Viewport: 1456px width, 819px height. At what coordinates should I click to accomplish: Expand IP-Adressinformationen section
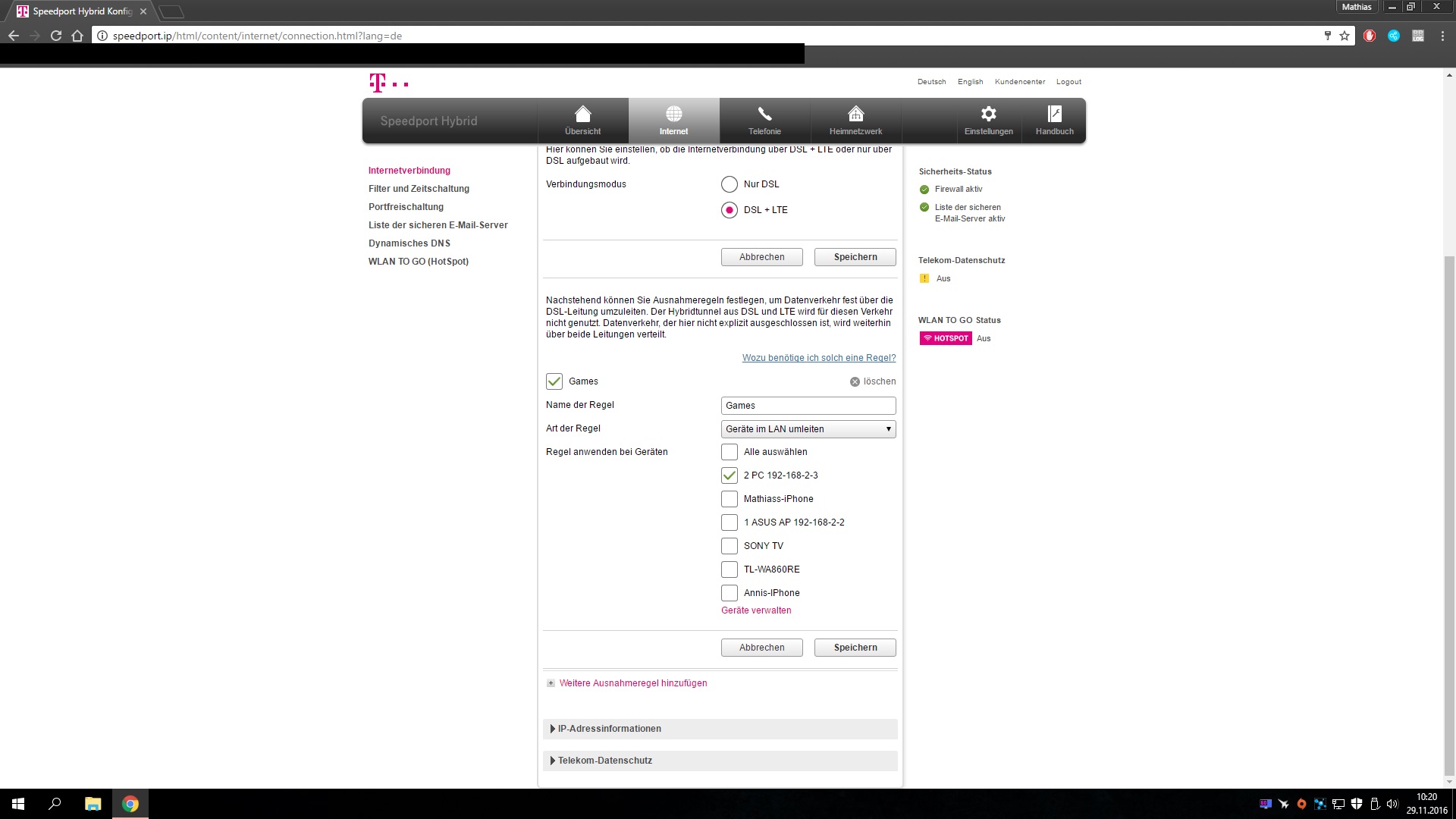coord(720,729)
